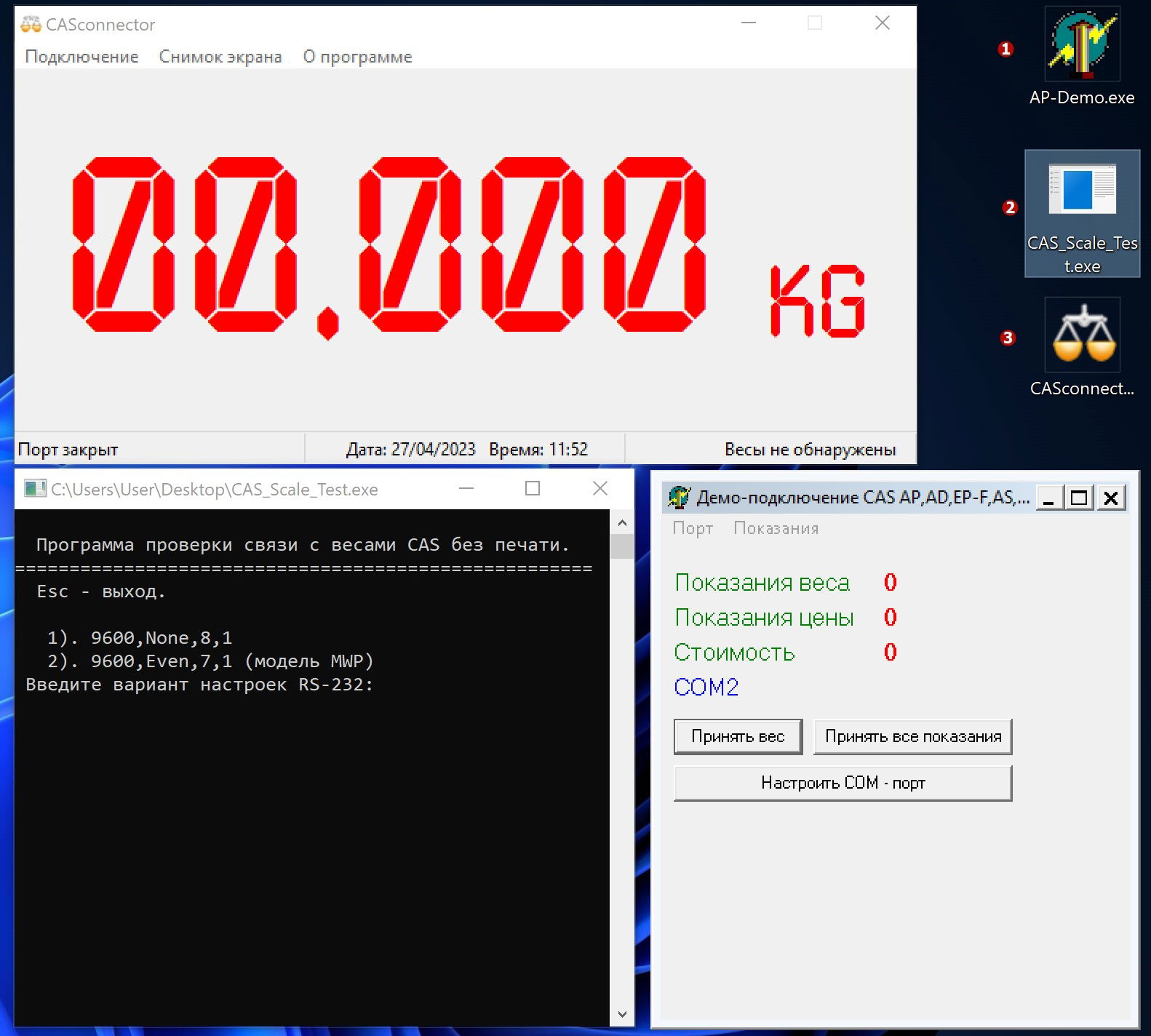Screen dimensions: 1151x1036
Task: Click the 9600,Even,7,1 (модель MWP) line
Action: coord(210,661)
